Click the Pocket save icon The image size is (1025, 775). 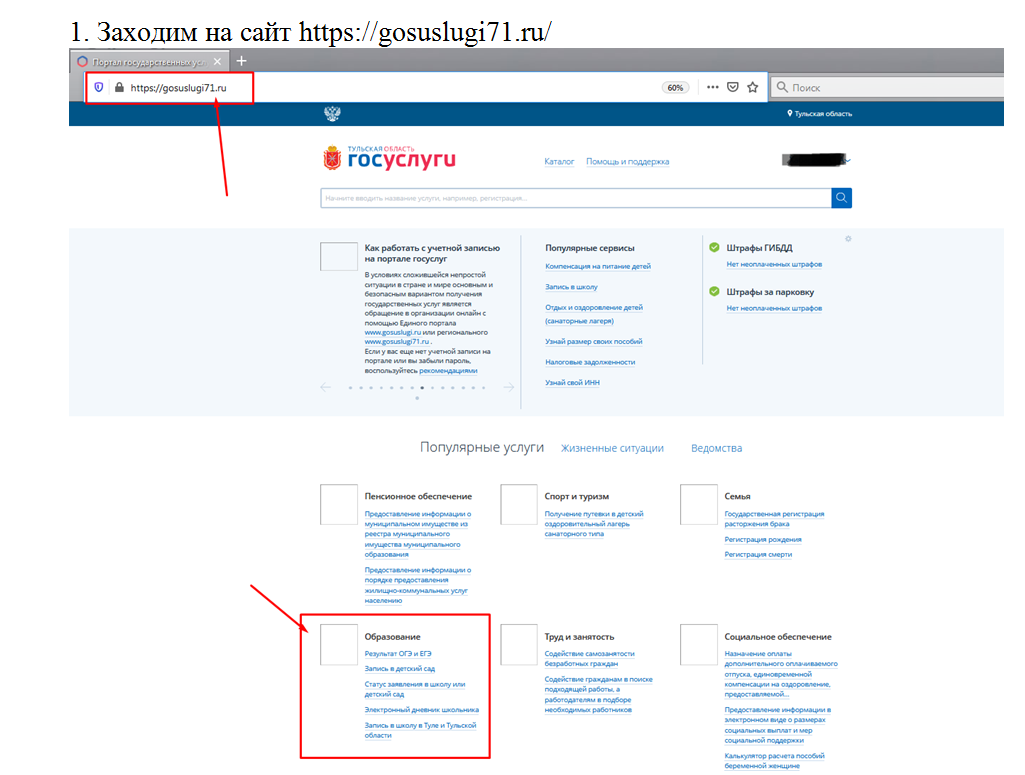tap(733, 88)
